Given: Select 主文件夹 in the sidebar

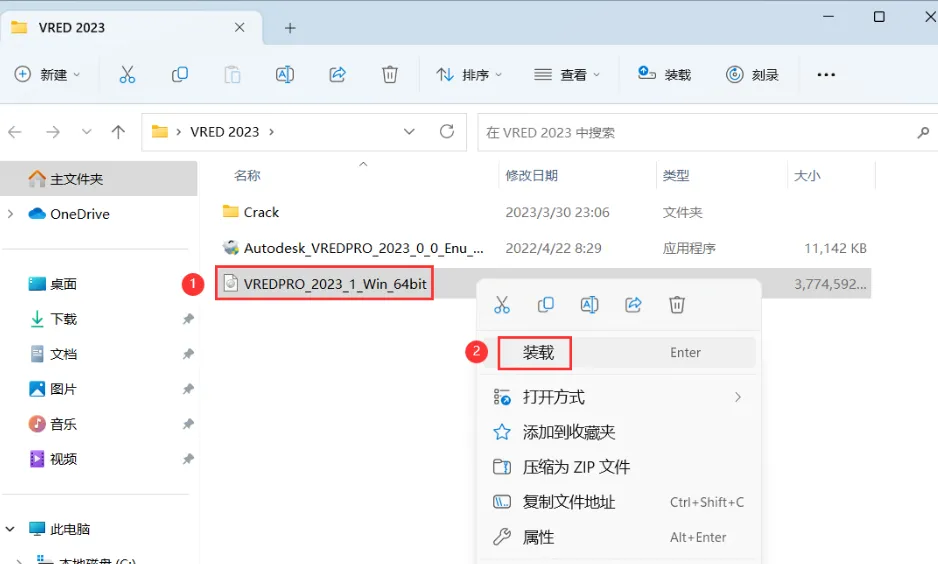Looking at the screenshot, I should pos(99,179).
